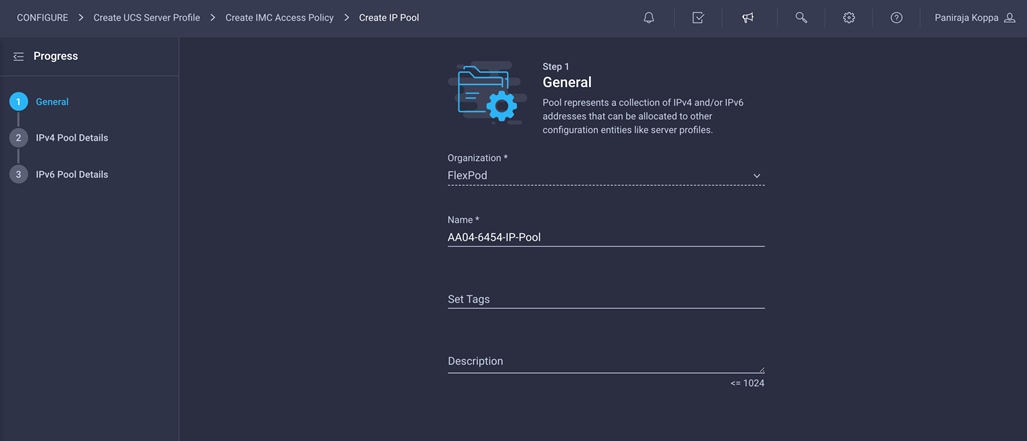Viewport: 1027px width, 441px height.
Task: Go to Create UCS Server Profile breadcrumb
Action: pos(147,18)
